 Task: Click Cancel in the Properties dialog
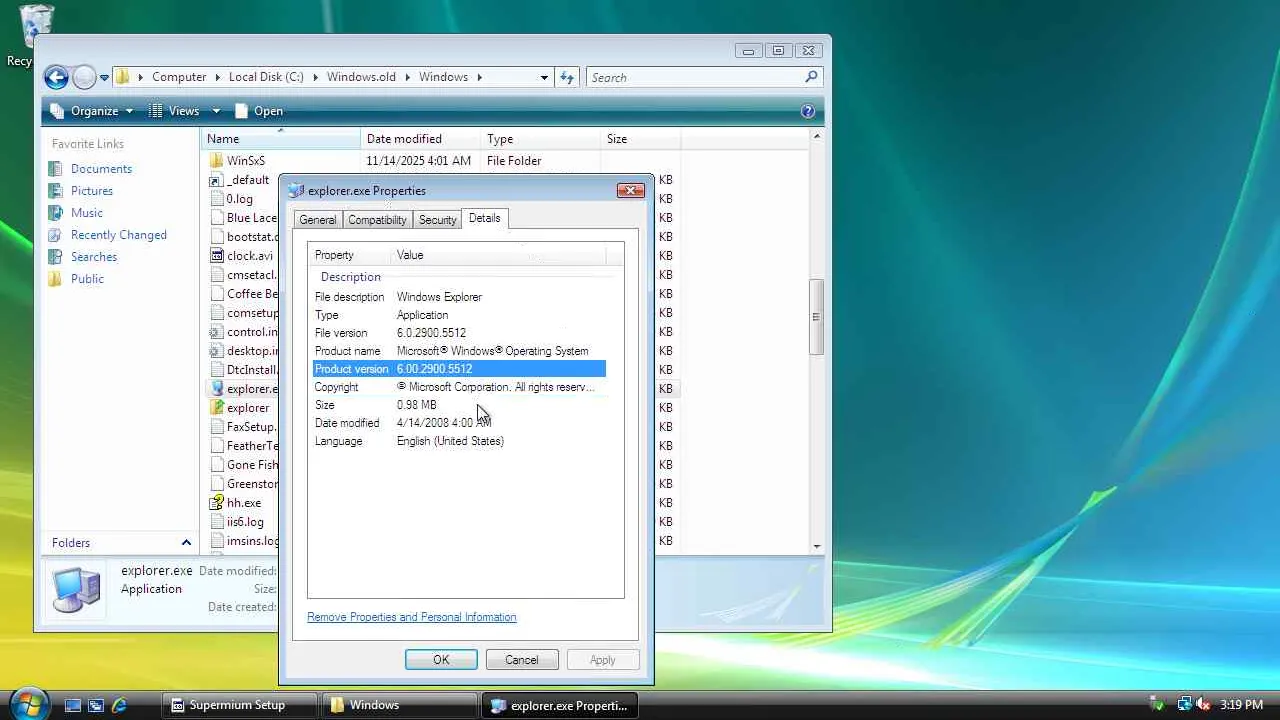click(521, 660)
